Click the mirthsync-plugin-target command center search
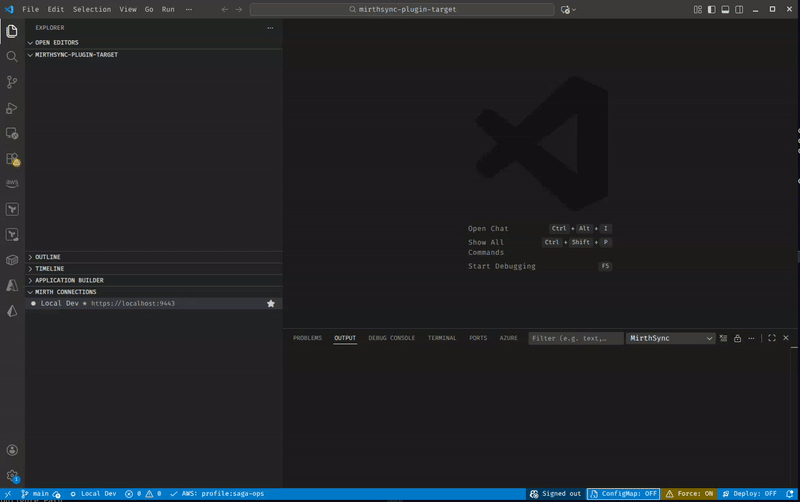800x502 pixels. (402, 9)
